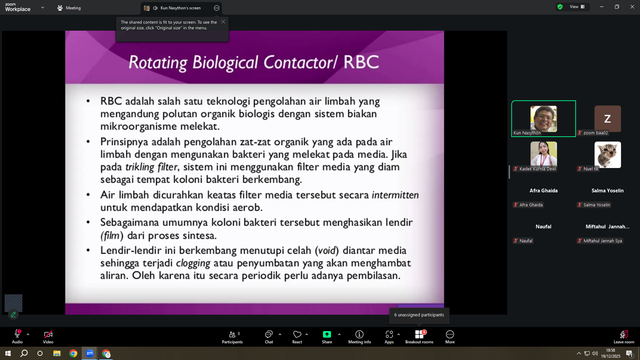Open the first Chrome icon in the taskbar
This screenshot has width=640, height=360.
point(73,353)
